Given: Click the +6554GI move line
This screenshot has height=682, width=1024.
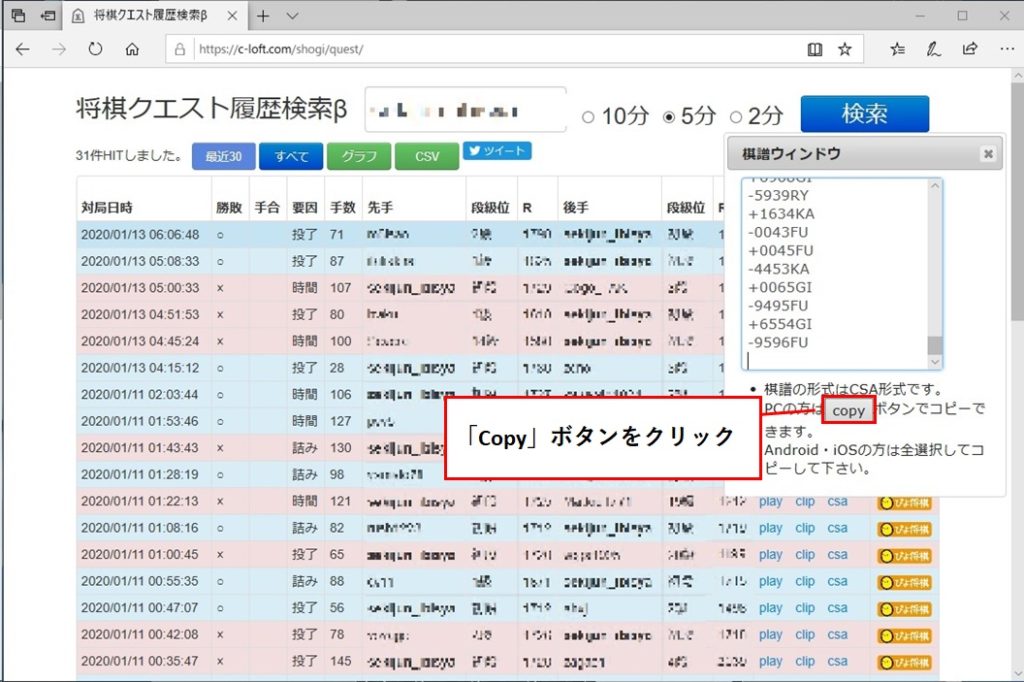Looking at the screenshot, I should 780,324.
